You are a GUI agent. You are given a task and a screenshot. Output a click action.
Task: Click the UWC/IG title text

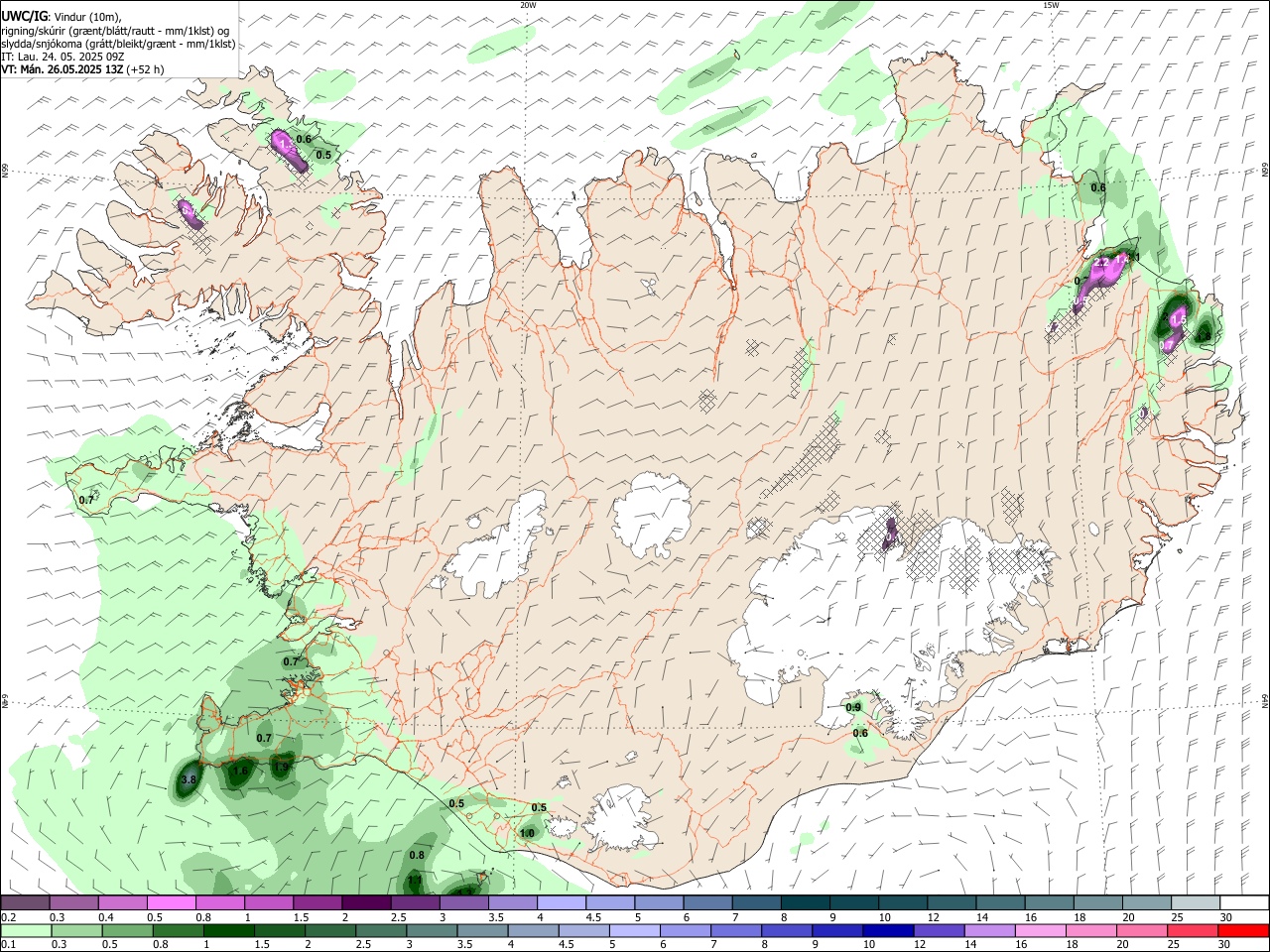(x=24, y=16)
